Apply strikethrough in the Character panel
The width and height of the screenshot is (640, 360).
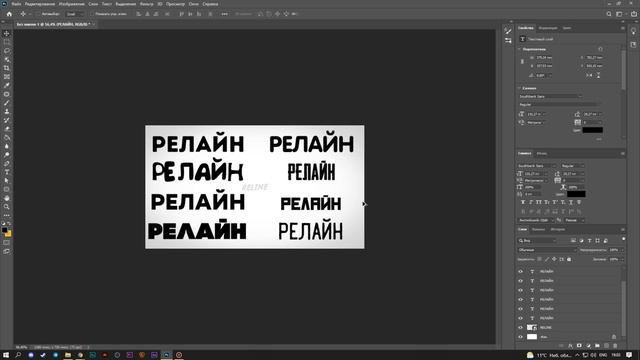(x=579, y=202)
